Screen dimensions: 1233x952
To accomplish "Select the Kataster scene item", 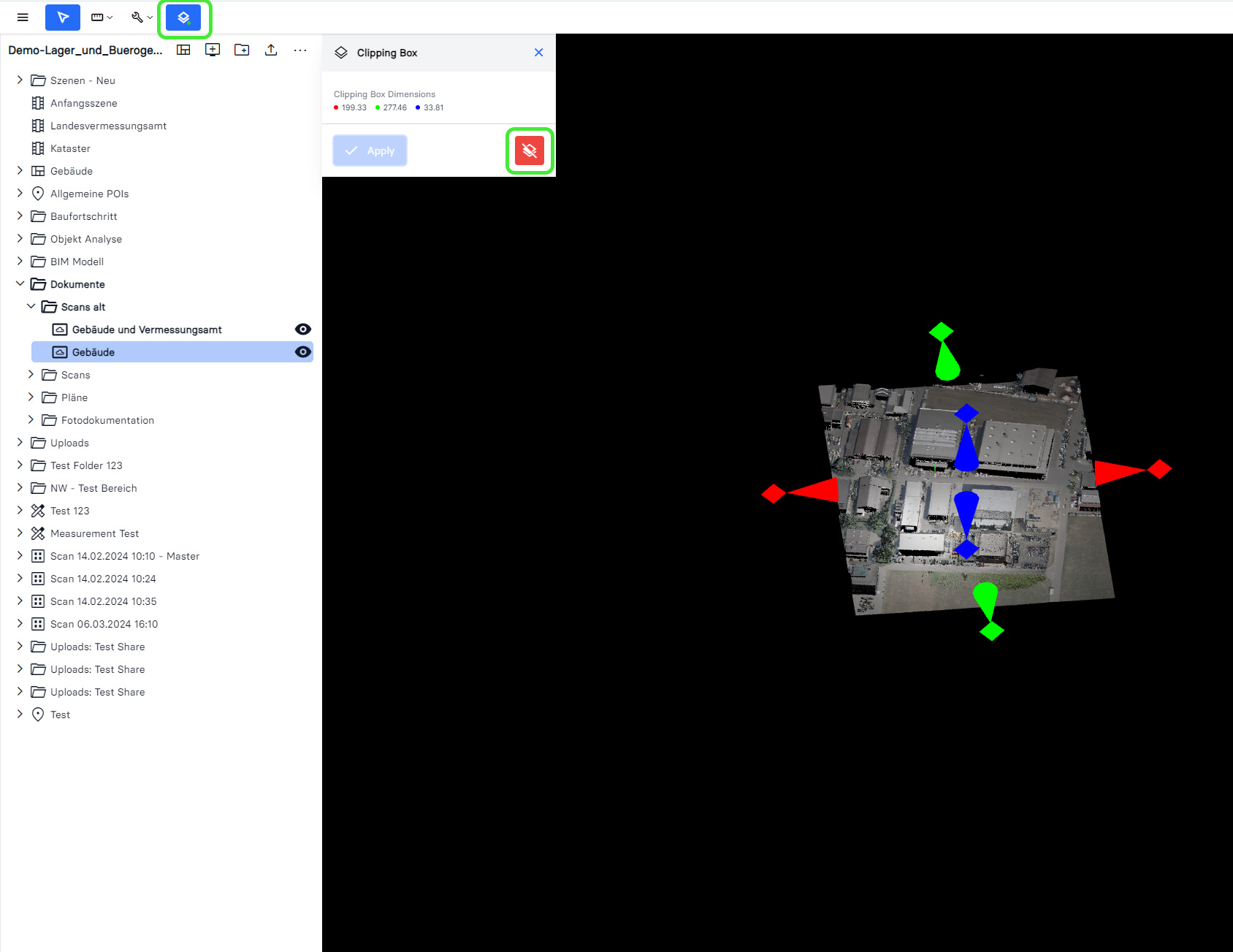I will point(70,148).
